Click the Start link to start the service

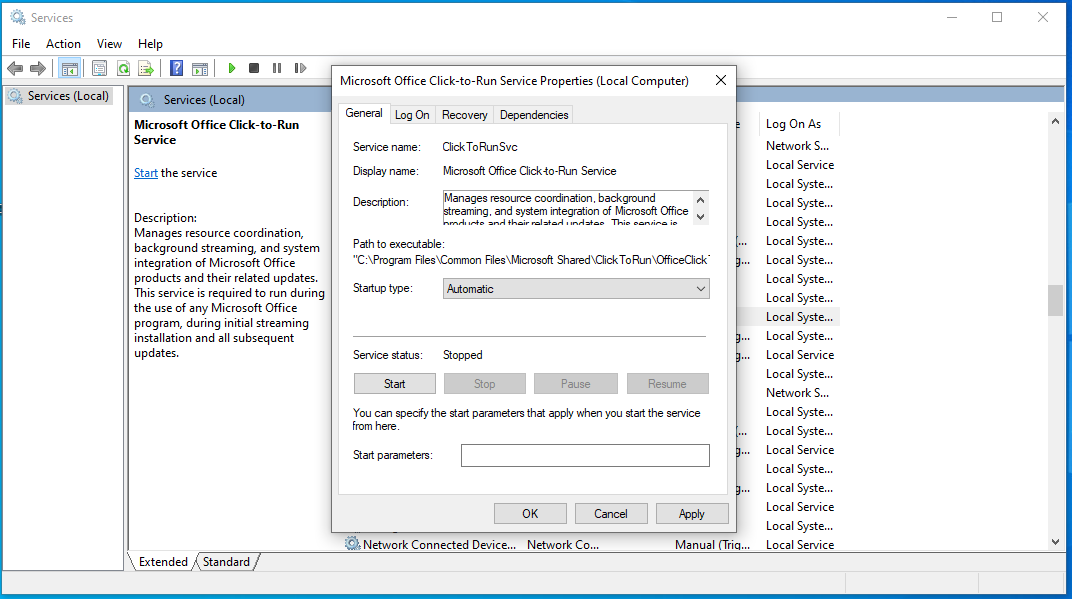pyautogui.click(x=146, y=173)
